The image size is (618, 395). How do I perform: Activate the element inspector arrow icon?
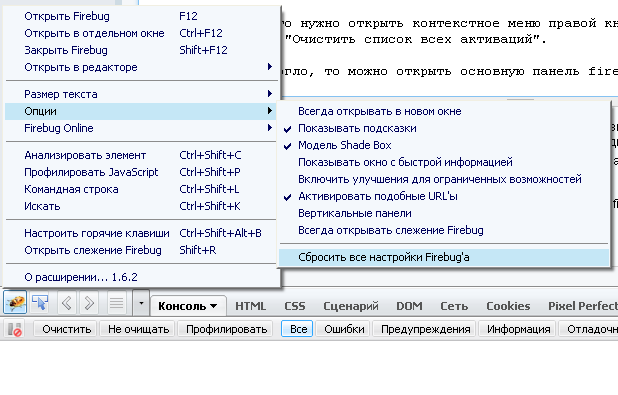pos(39,303)
